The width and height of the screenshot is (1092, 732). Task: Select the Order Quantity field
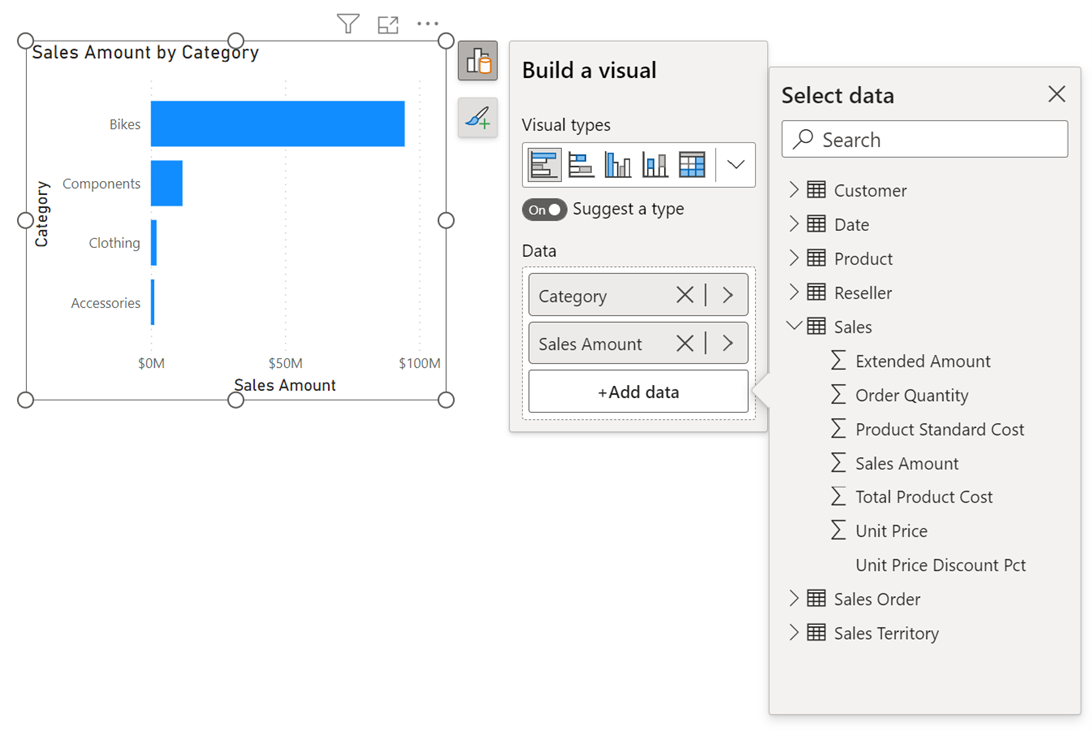point(911,395)
